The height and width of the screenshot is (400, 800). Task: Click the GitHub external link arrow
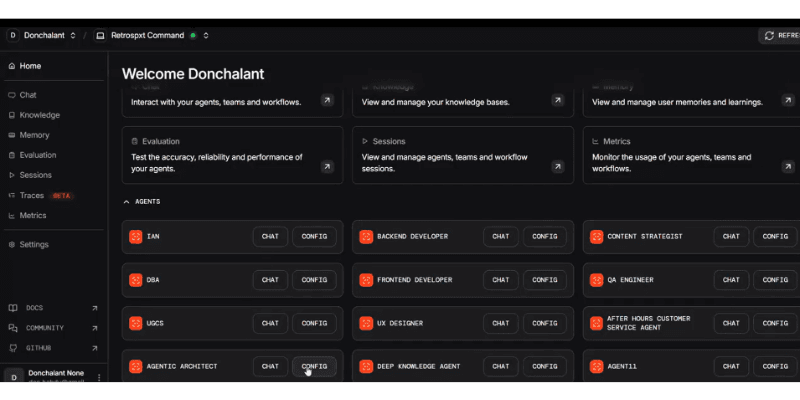pos(94,348)
